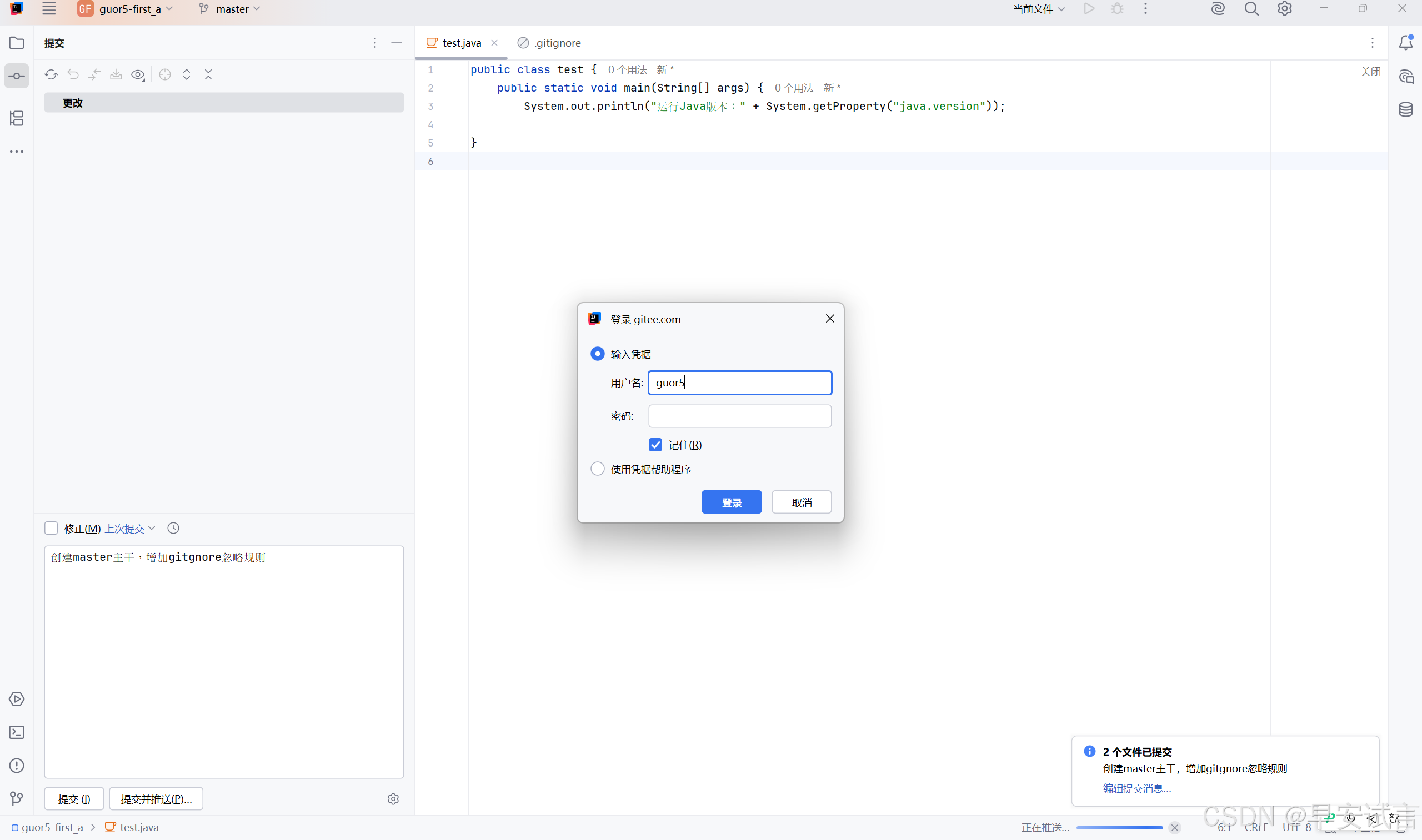Click the 关闭 link in editor
The image size is (1422, 840).
click(1370, 71)
